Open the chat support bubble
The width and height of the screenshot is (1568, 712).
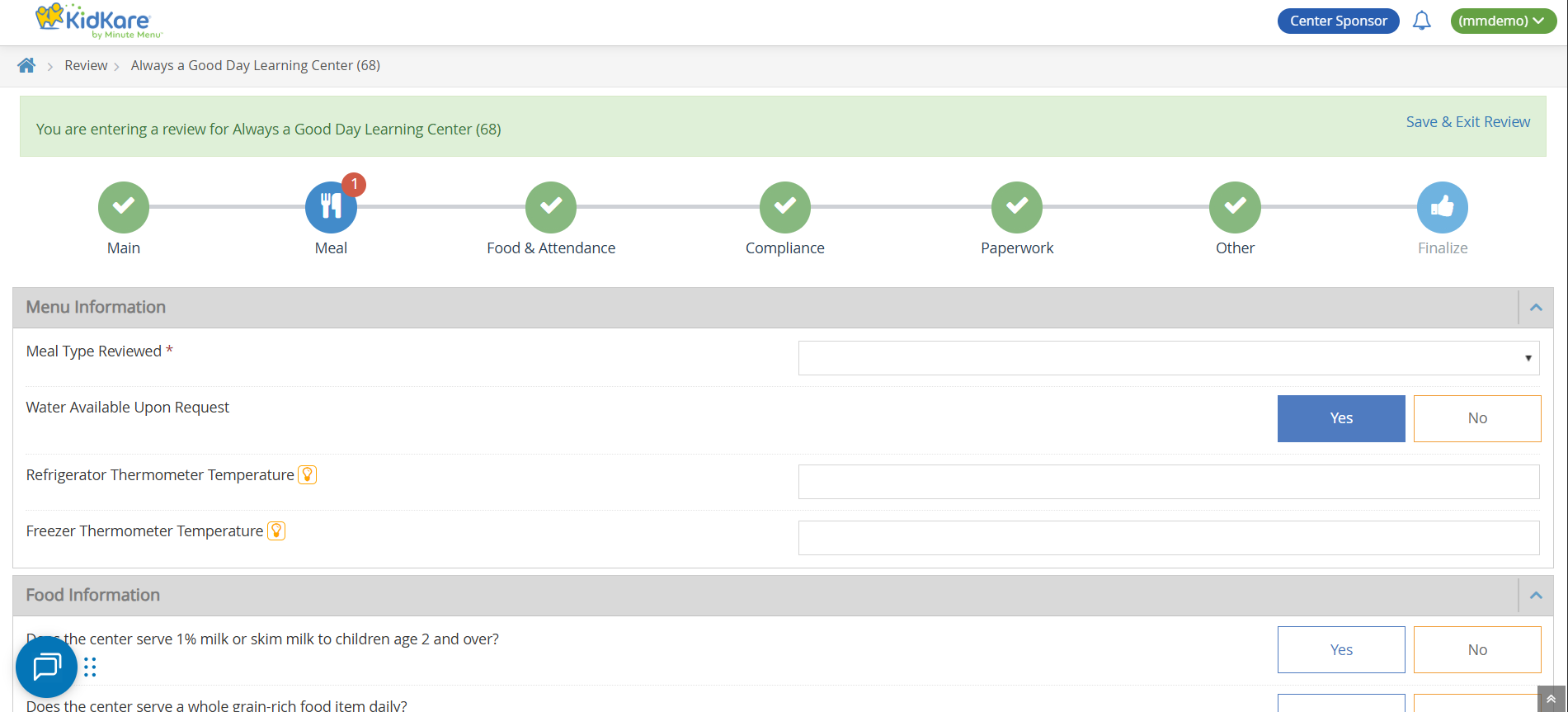[x=46, y=667]
